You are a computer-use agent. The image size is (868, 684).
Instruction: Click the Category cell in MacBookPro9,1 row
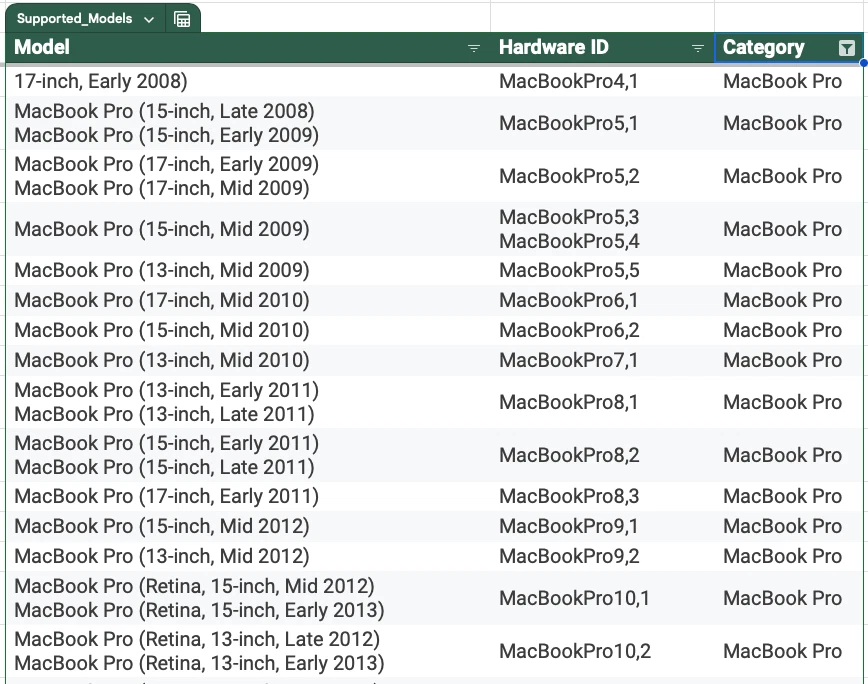point(788,526)
